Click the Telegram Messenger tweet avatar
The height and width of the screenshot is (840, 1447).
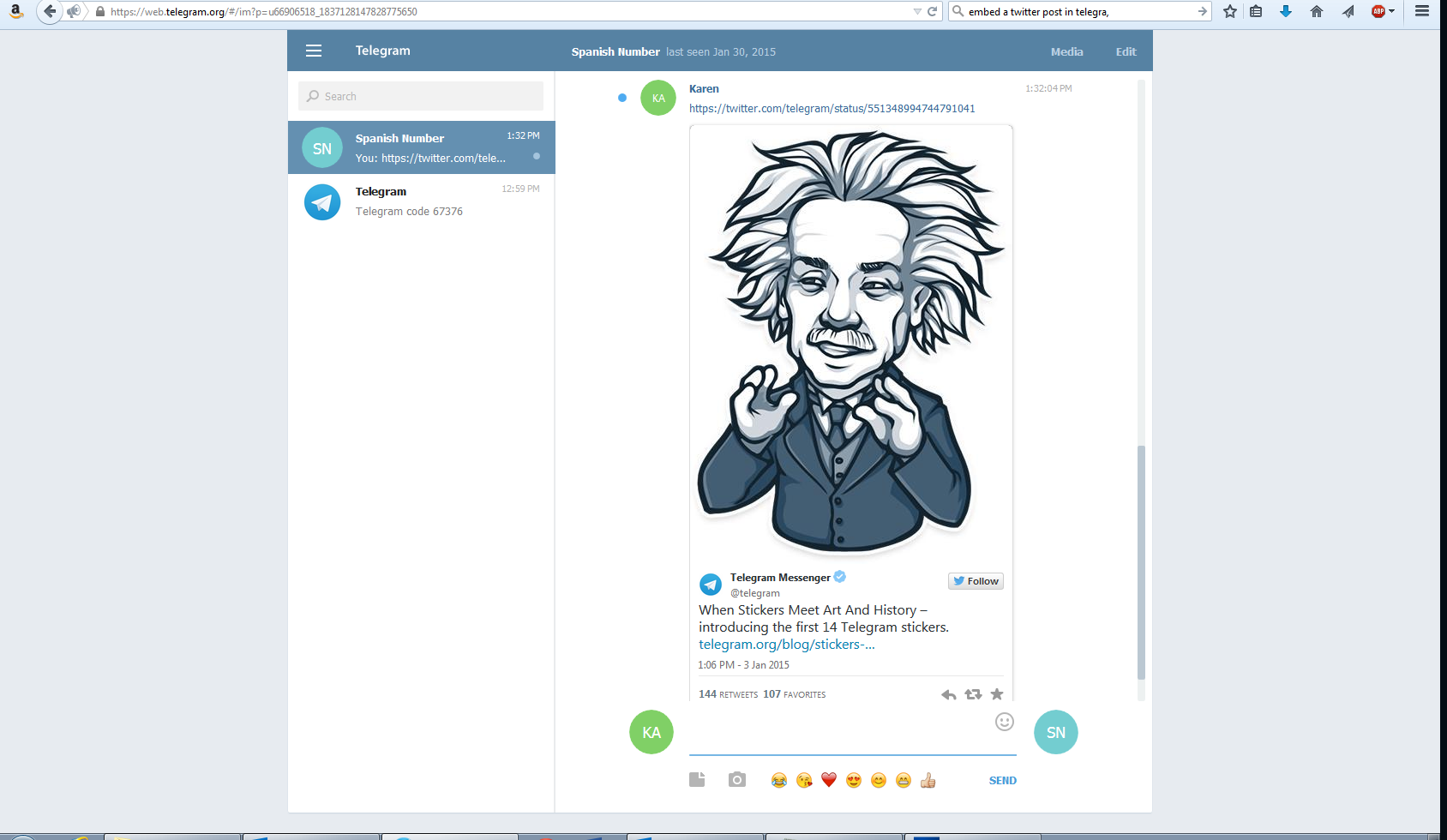coord(711,585)
